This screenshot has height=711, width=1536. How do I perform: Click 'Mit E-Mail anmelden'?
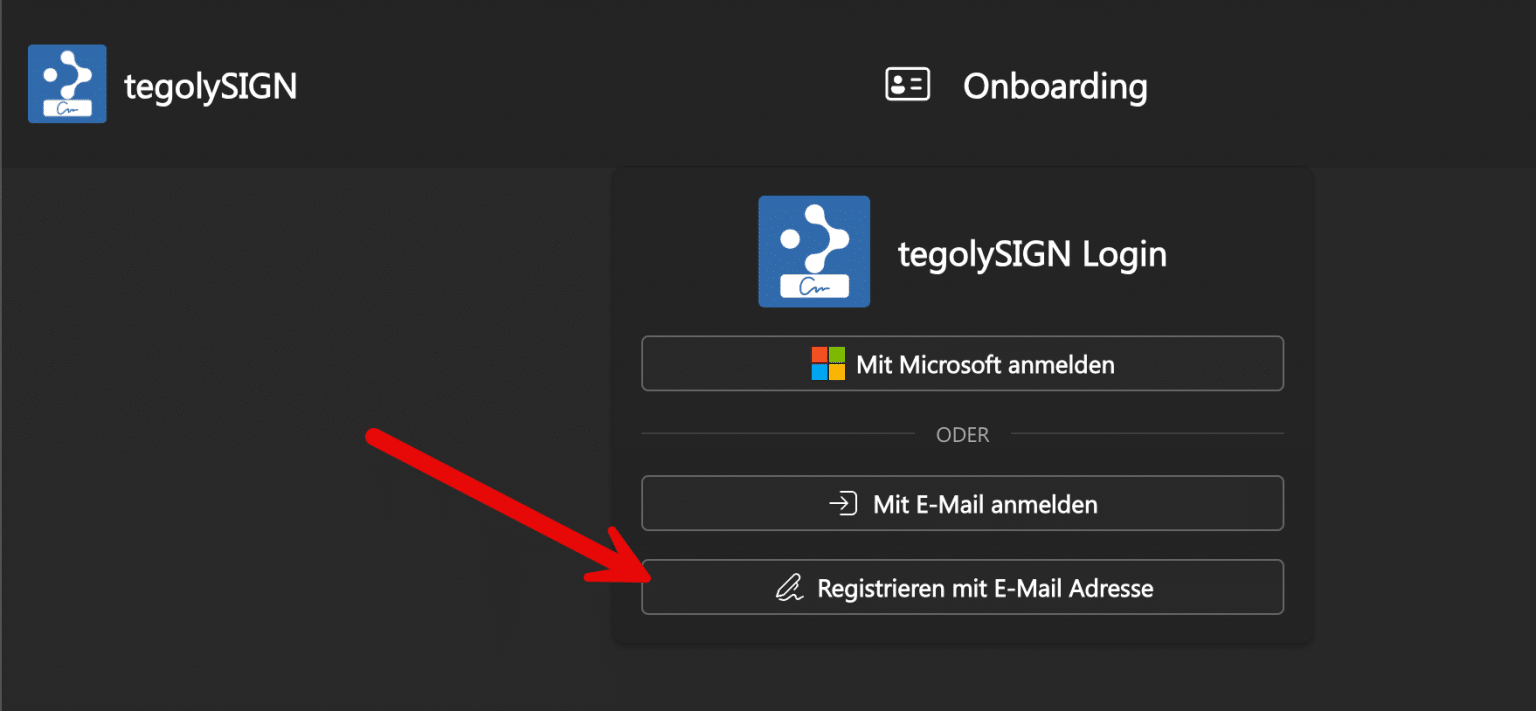(x=962, y=503)
